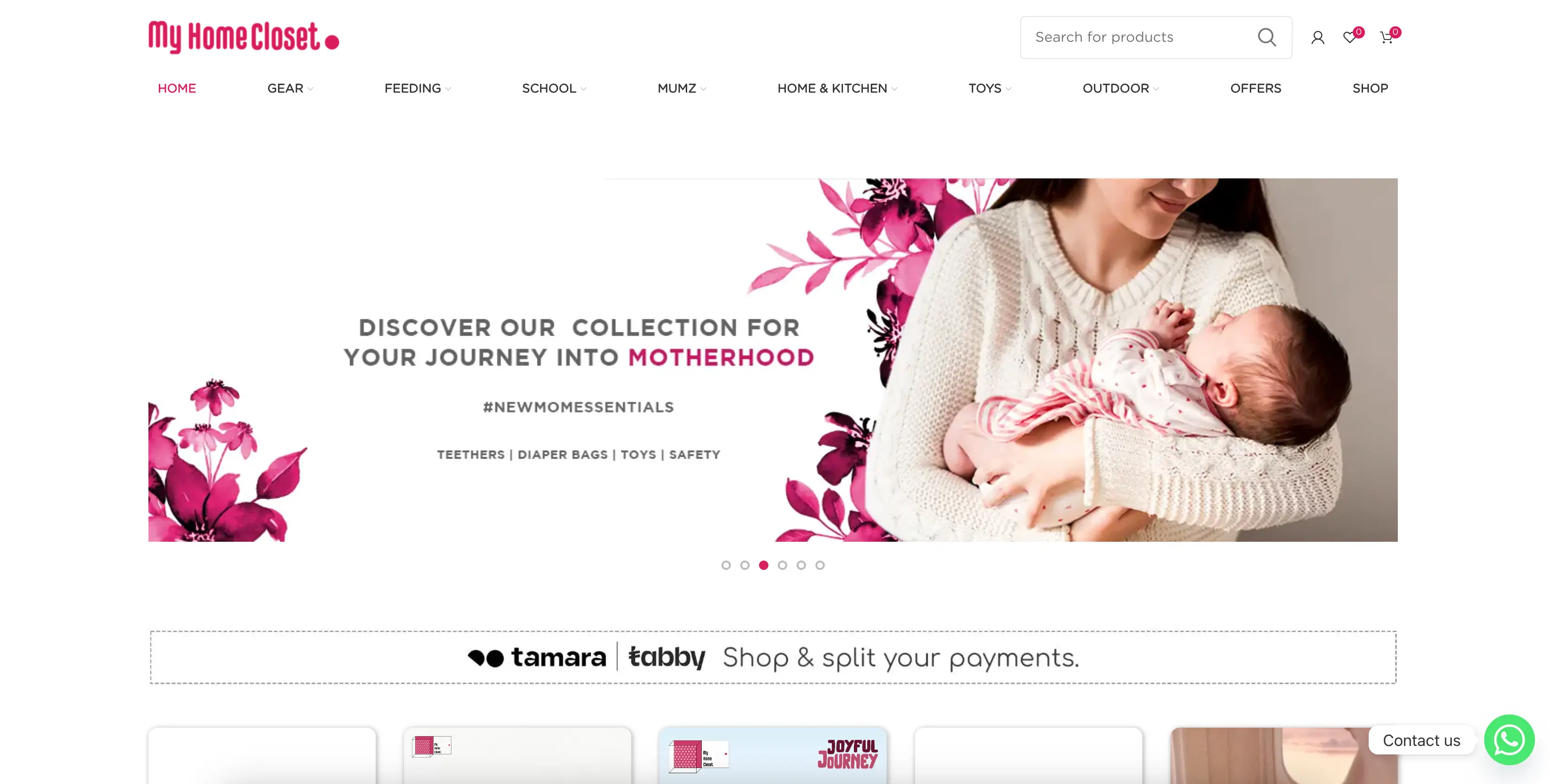Expand the GEAR menu dropdown

tap(290, 88)
